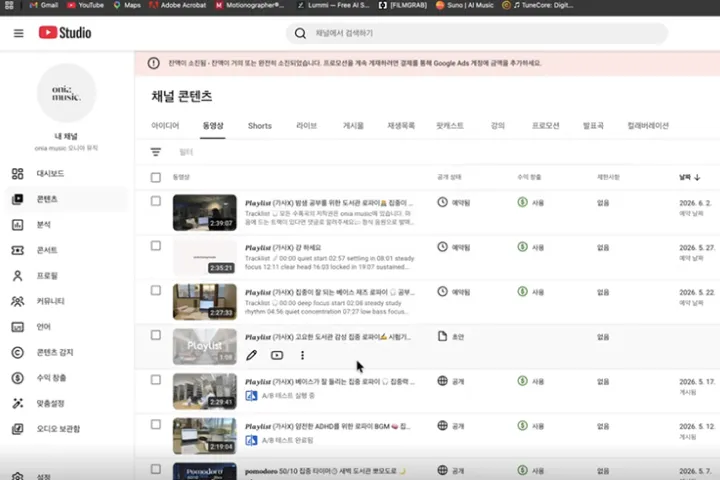
Task: Click monetization dollar icon on 2026. 5. 27. row
Action: 523,247
